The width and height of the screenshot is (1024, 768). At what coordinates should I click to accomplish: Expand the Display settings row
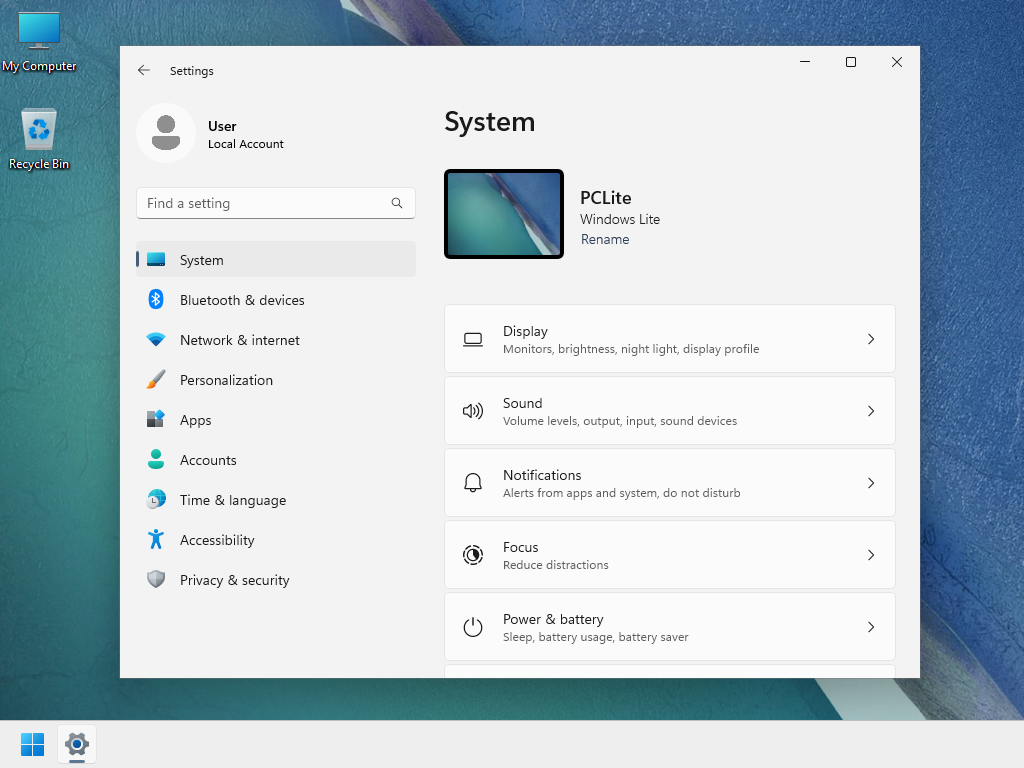point(670,338)
